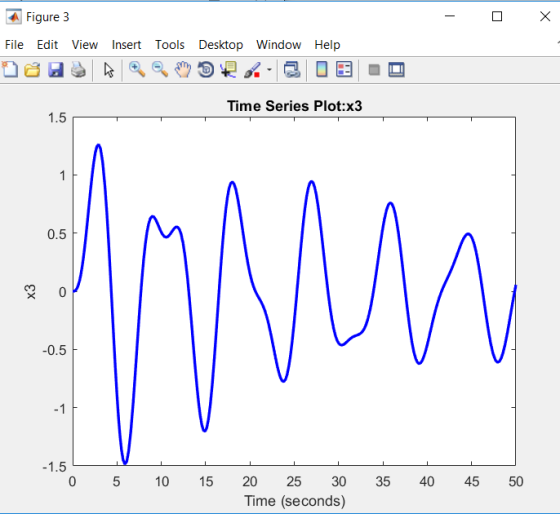The height and width of the screenshot is (514, 560).
Task: Click the x-axis tick label '25'
Action: (x=294, y=481)
